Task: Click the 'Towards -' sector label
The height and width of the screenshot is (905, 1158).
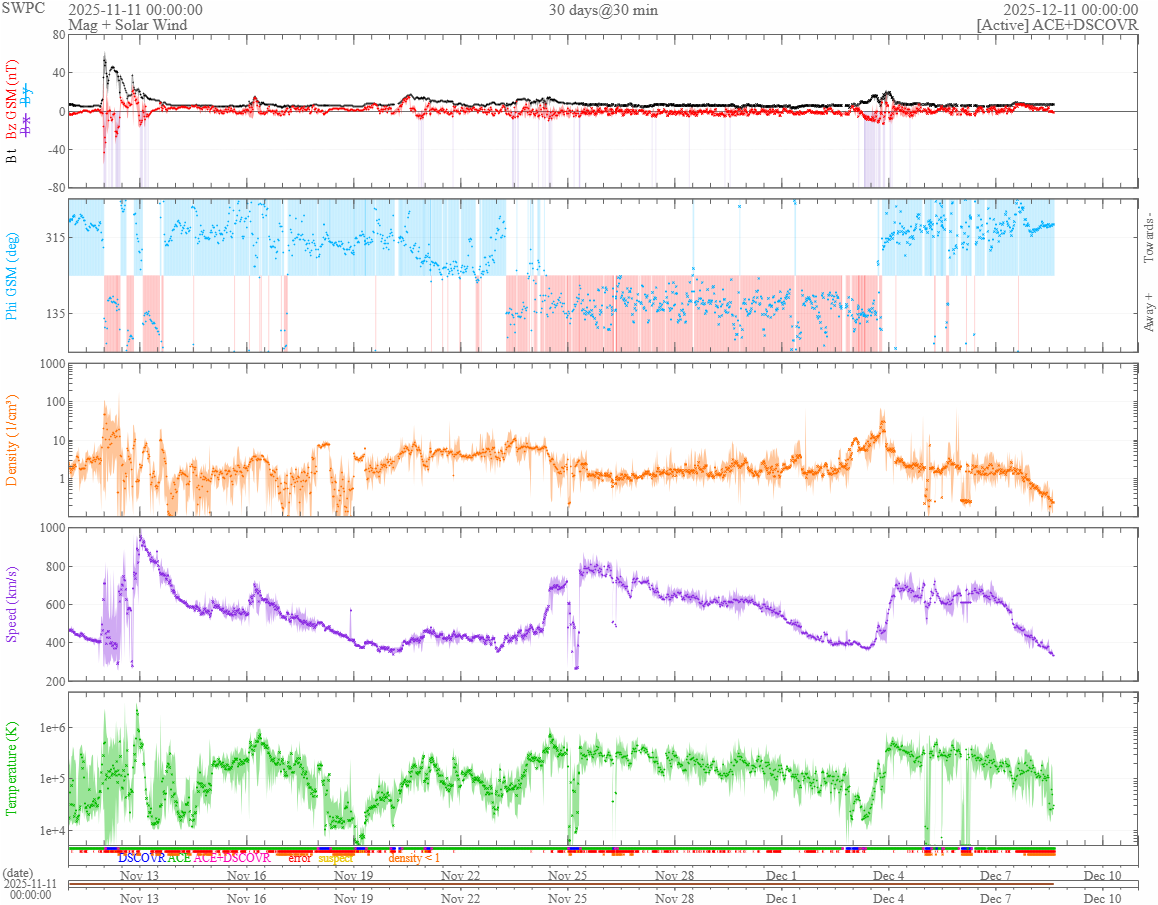Action: pos(1148,237)
